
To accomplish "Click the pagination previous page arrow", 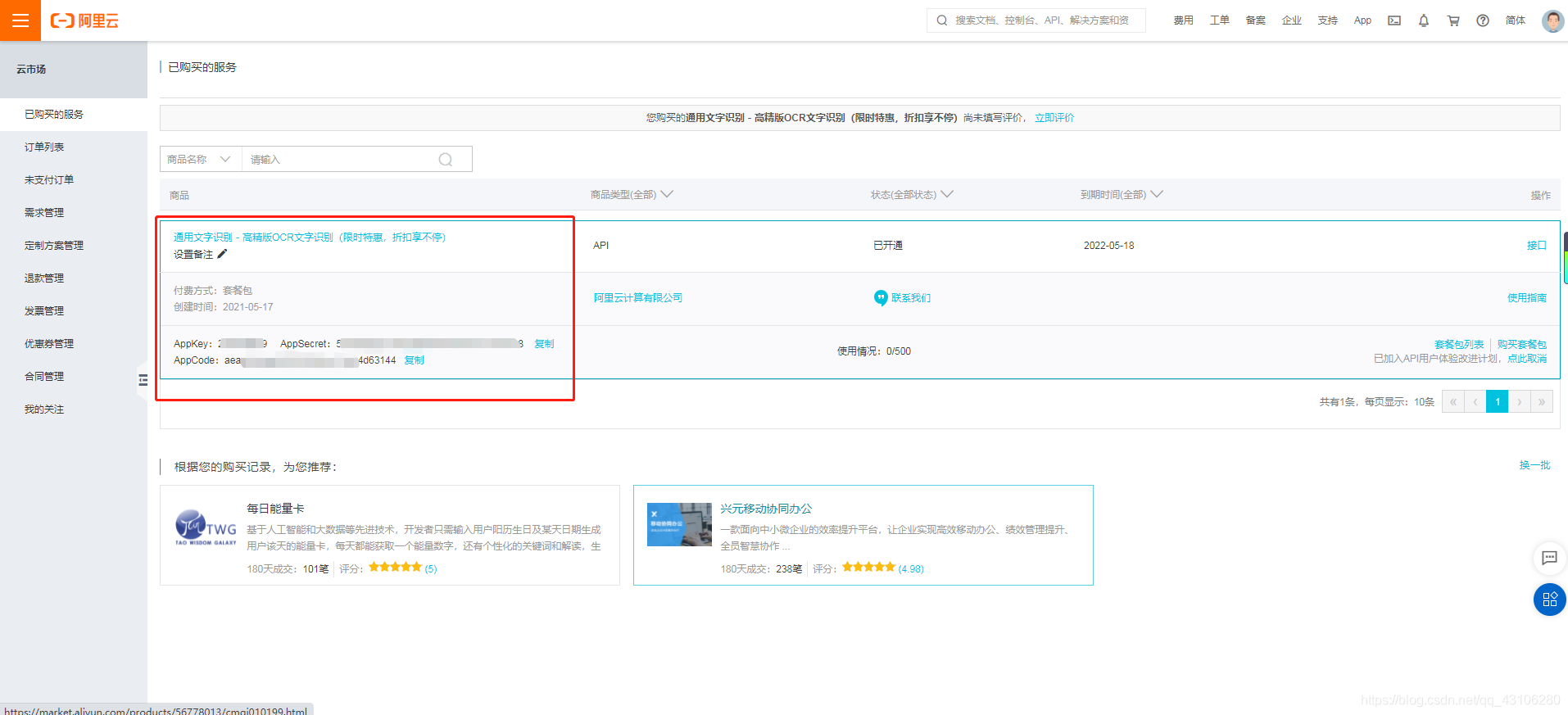I will click(x=1475, y=401).
